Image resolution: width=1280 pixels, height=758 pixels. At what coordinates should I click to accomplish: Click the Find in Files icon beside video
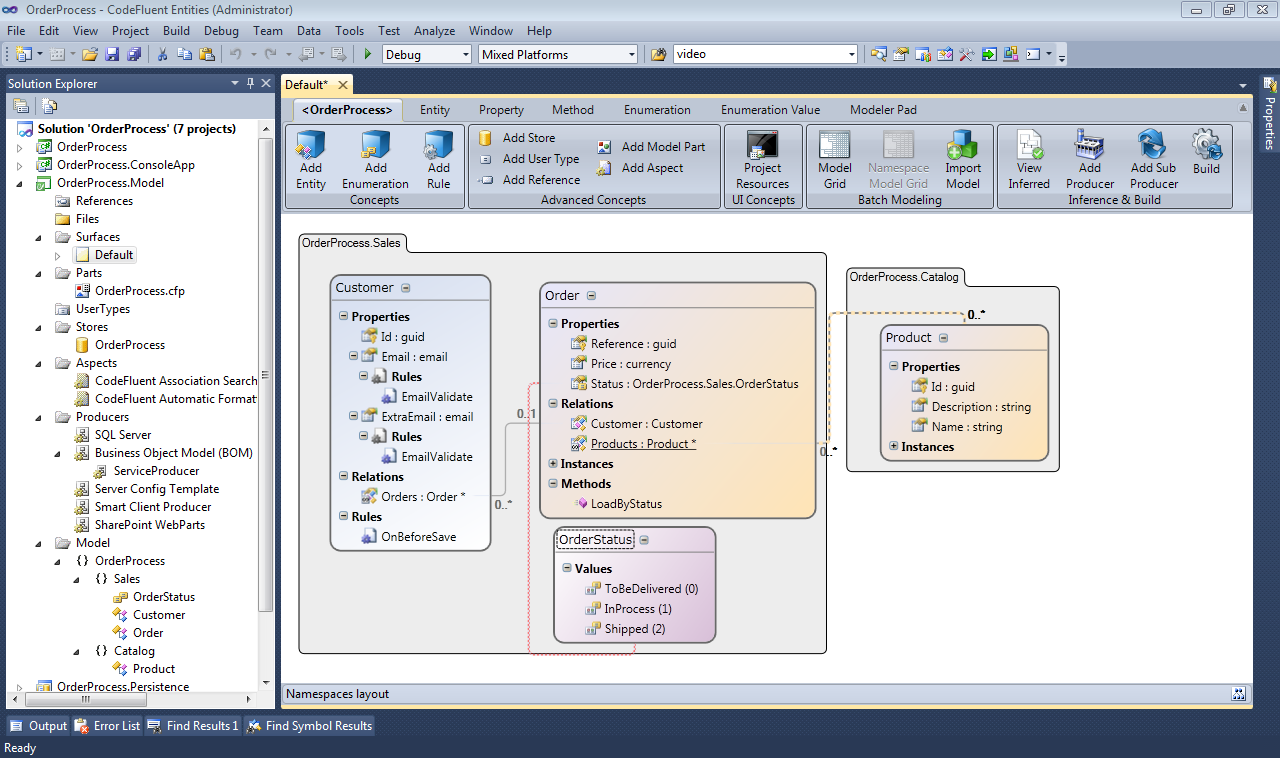pos(659,54)
